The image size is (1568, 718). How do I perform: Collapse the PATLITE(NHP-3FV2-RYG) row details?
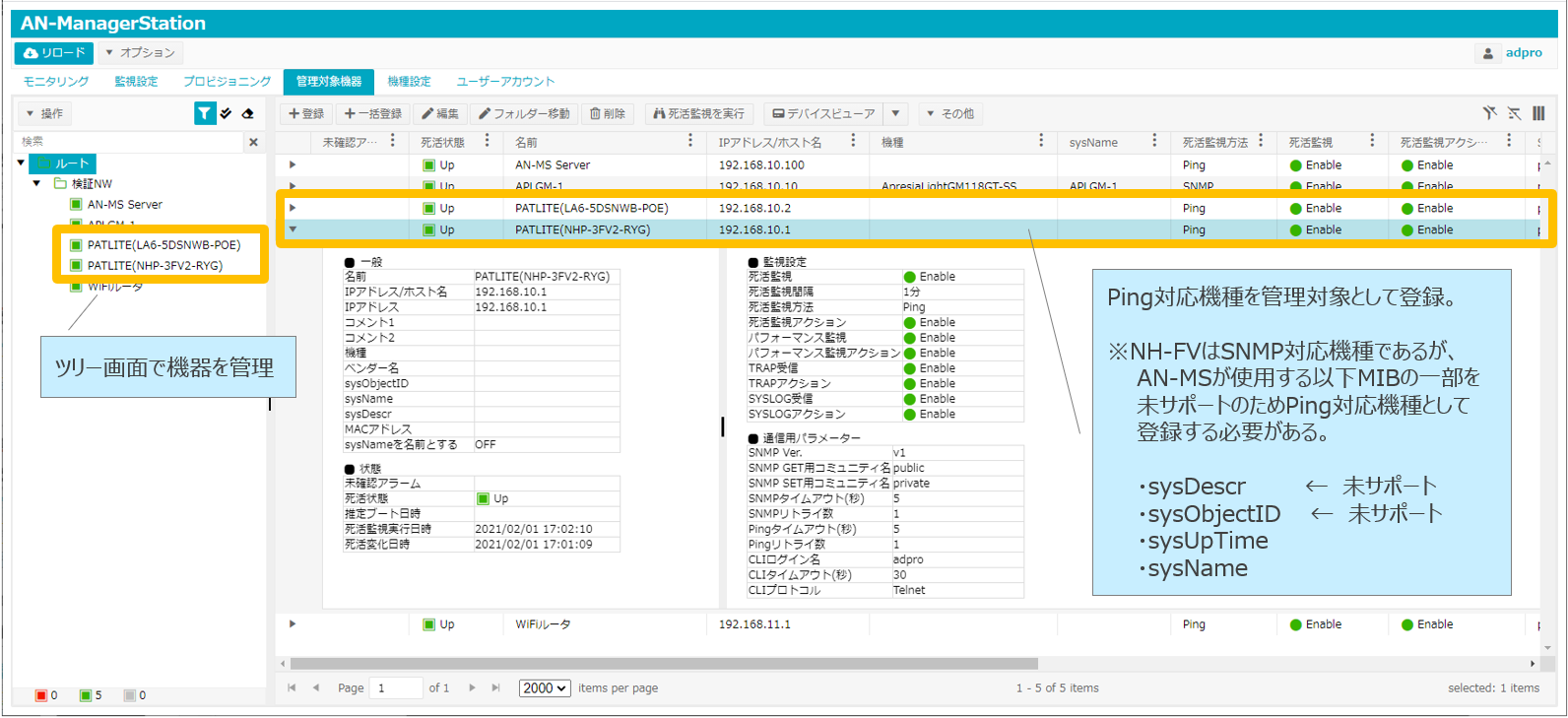click(x=293, y=230)
